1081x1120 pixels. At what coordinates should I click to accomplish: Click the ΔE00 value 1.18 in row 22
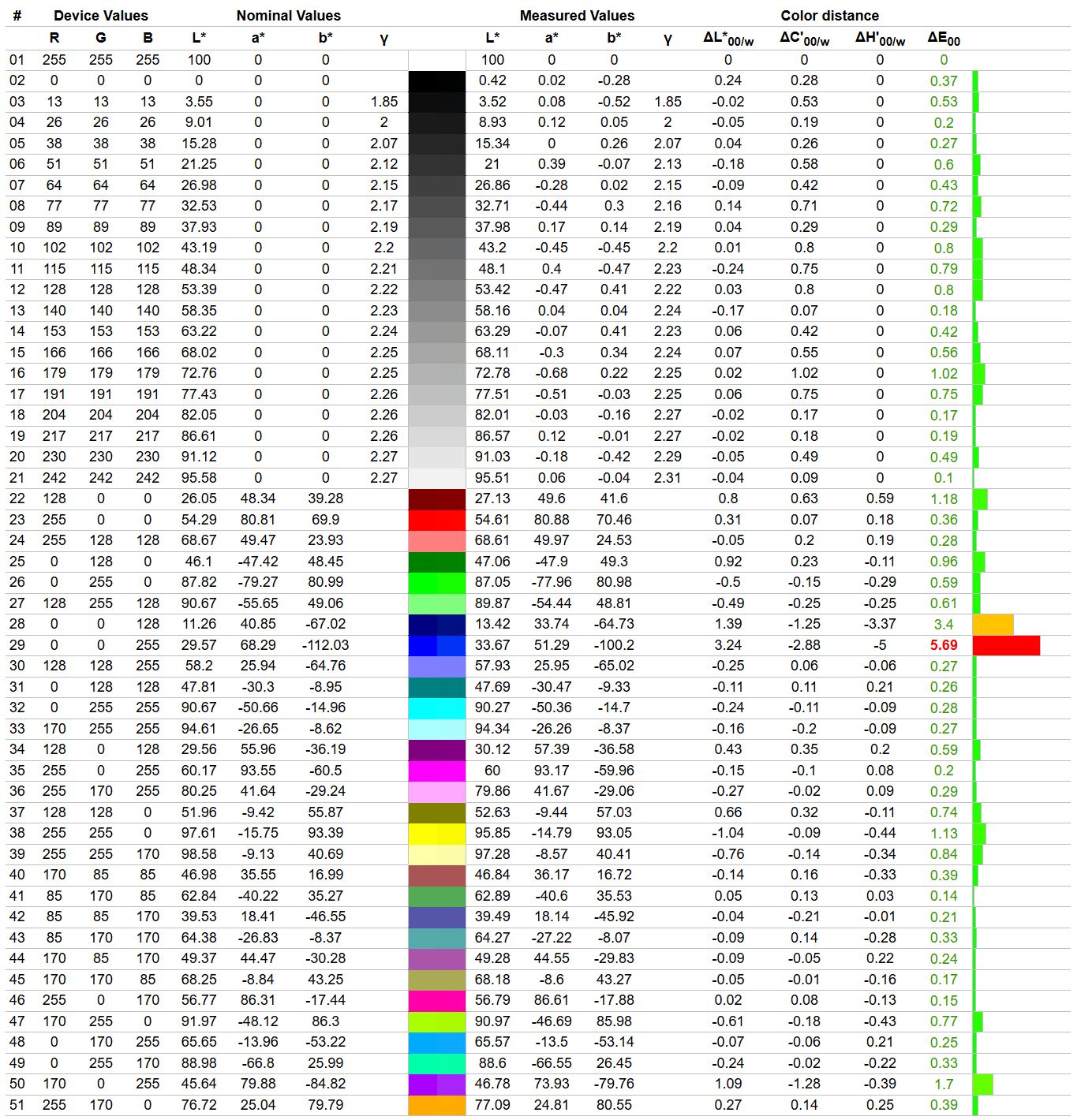[944, 498]
